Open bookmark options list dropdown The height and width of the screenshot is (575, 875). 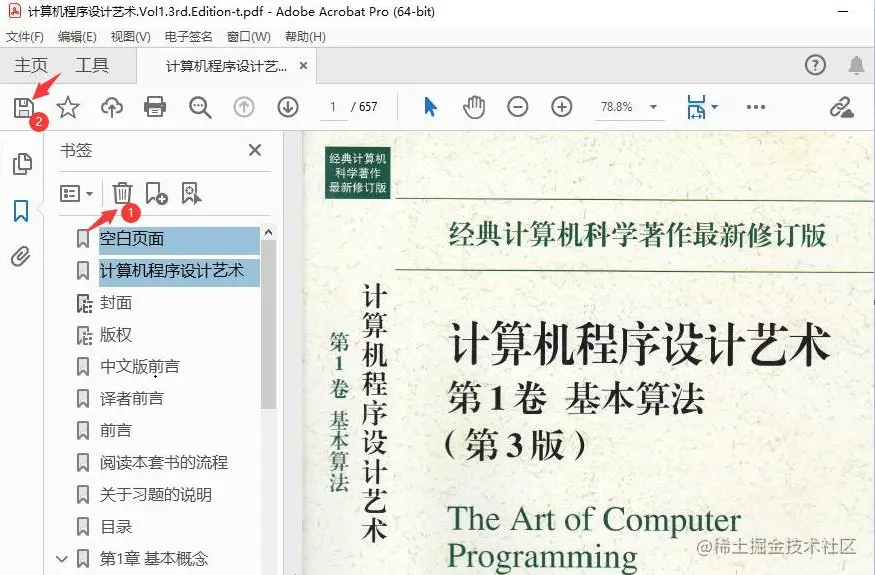pyautogui.click(x=76, y=194)
